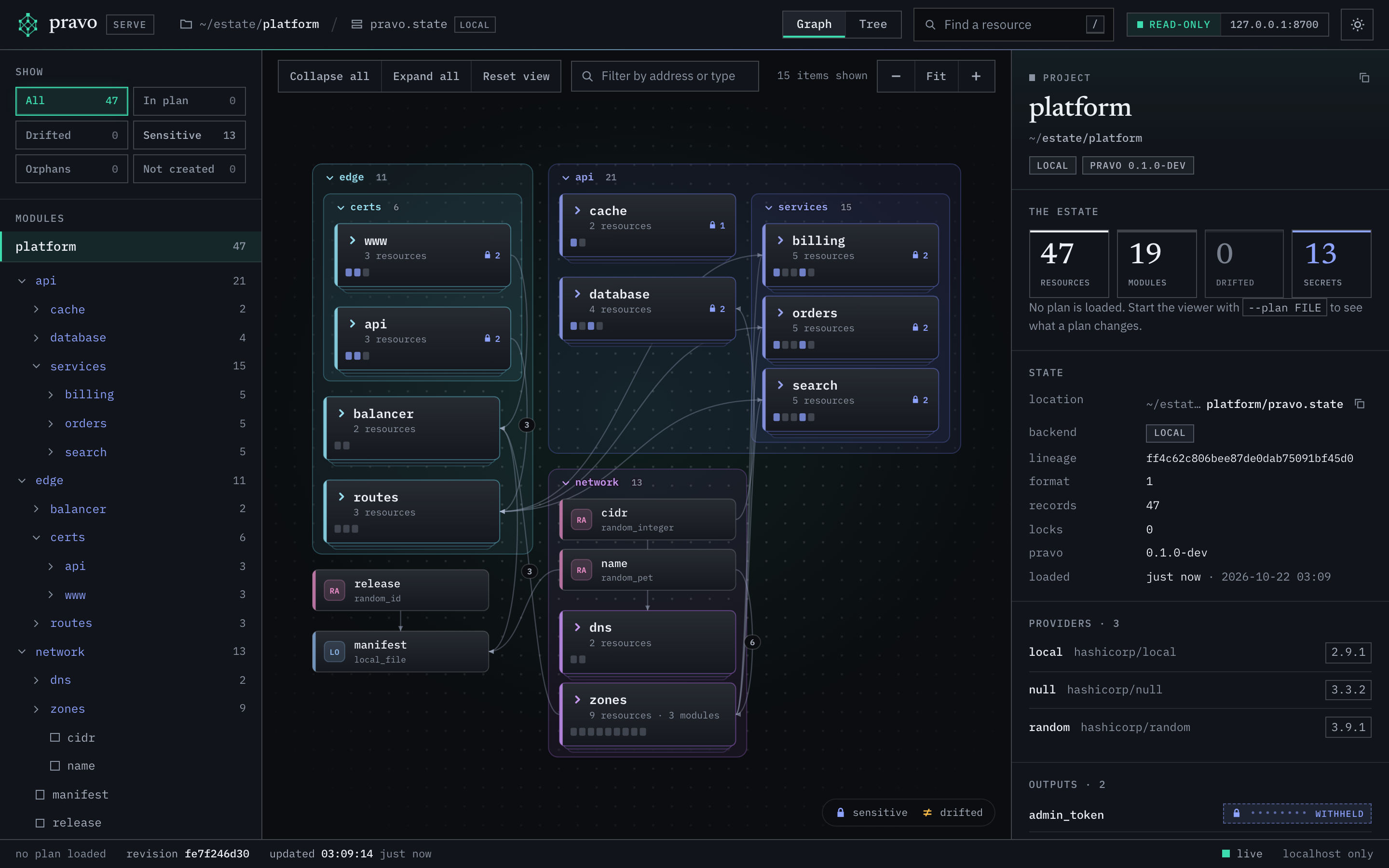Screen dimensions: 1389x868
Task: Collapse the network group in graph
Action: click(x=566, y=483)
